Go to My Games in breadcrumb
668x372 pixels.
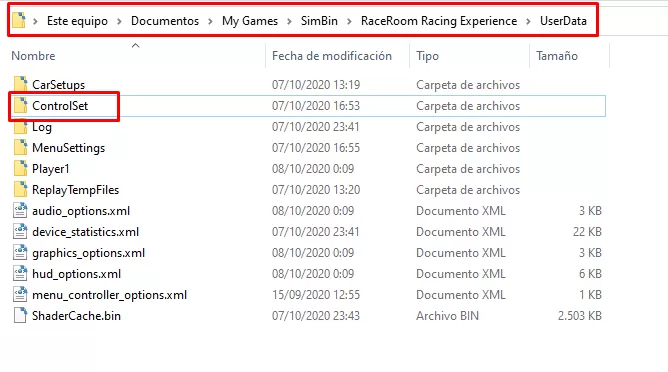pyautogui.click(x=250, y=21)
